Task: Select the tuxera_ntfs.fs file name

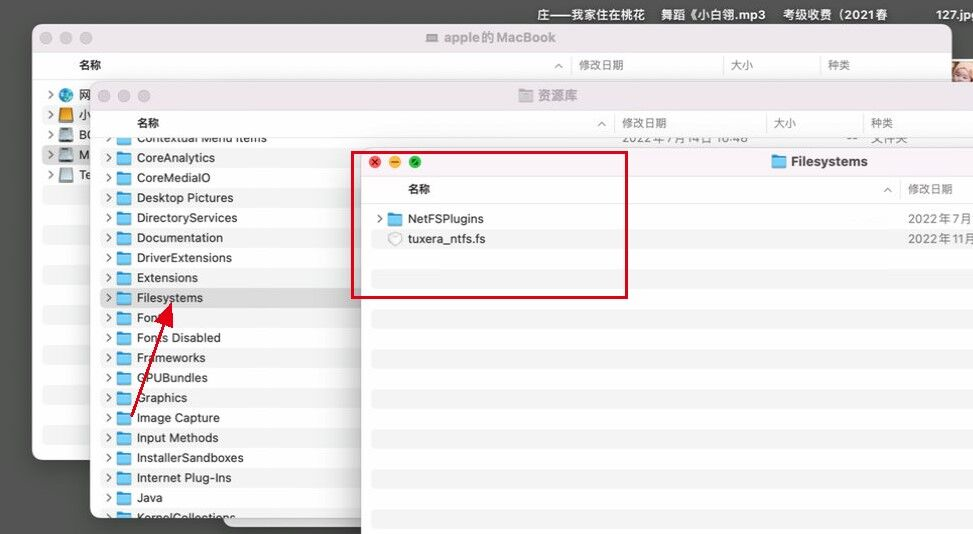Action: (447, 239)
